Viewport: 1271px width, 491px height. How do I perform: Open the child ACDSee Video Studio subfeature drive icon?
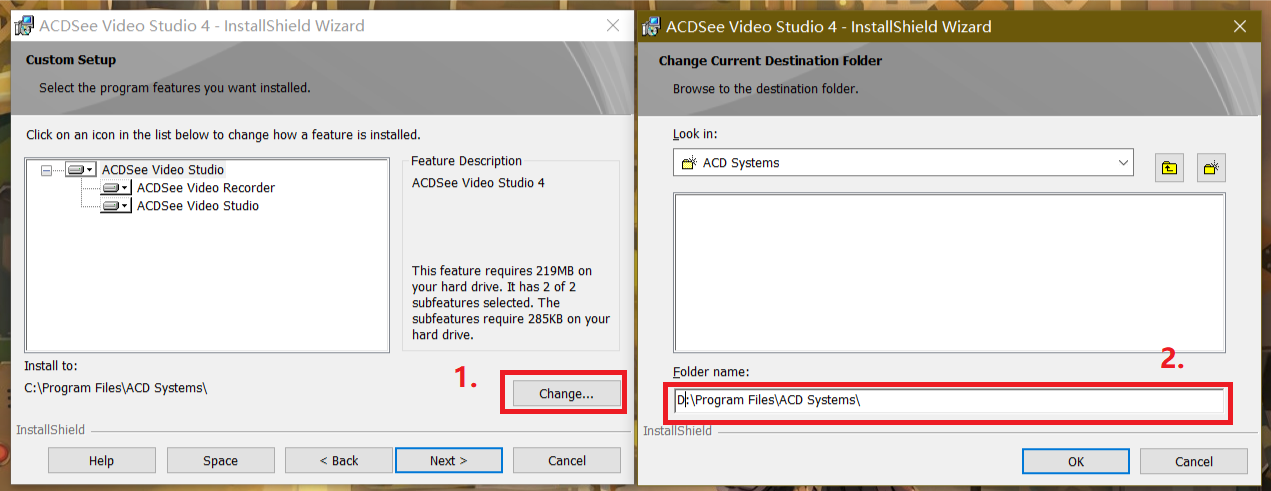pyautogui.click(x=116, y=206)
